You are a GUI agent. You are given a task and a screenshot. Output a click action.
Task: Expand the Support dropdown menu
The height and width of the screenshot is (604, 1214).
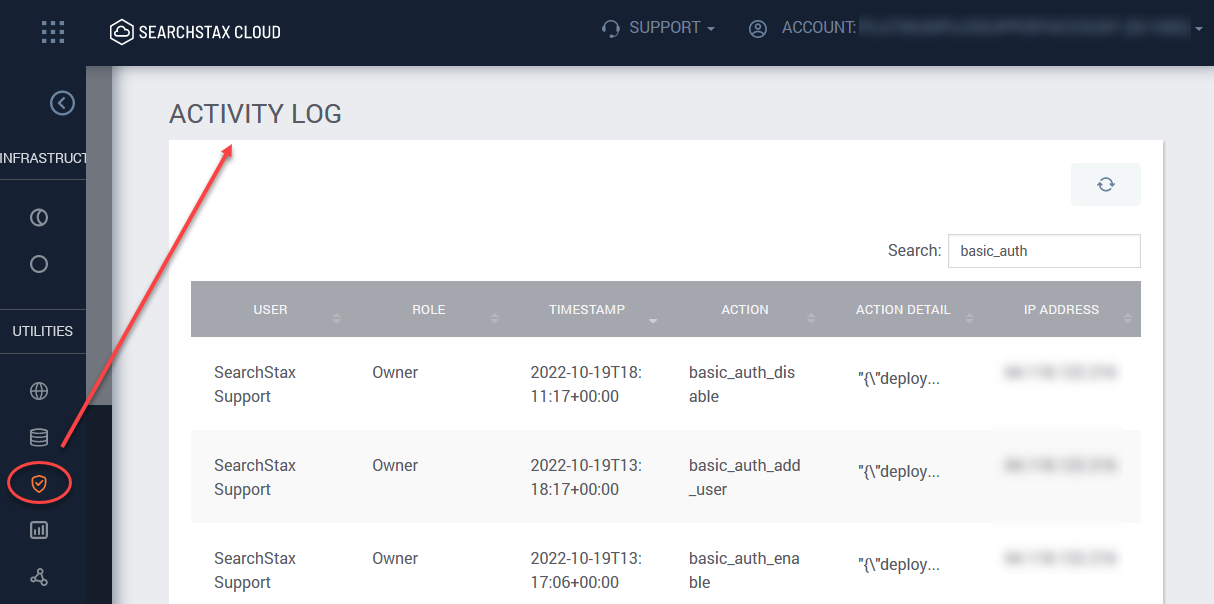pyautogui.click(x=658, y=28)
